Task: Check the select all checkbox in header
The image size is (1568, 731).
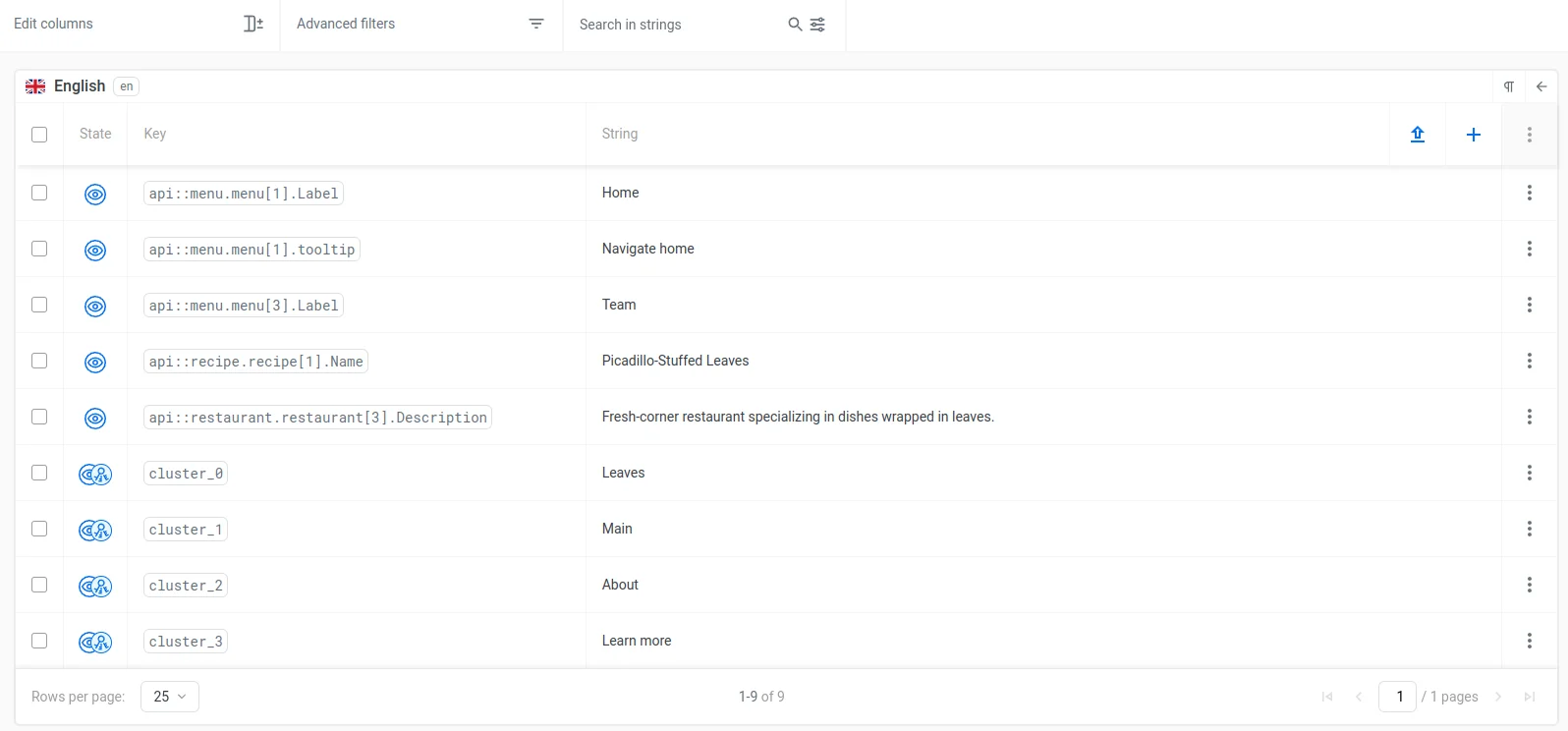Action: (39, 135)
